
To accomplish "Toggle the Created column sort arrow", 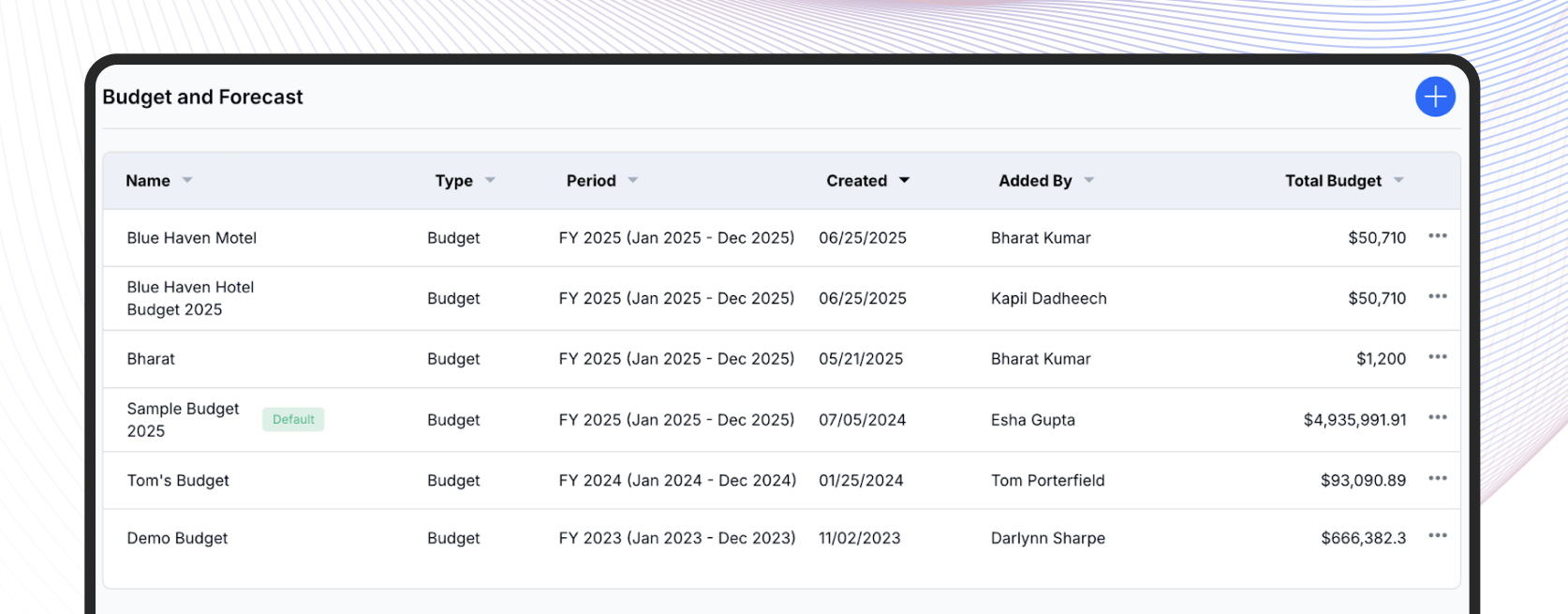I will tap(904, 180).
